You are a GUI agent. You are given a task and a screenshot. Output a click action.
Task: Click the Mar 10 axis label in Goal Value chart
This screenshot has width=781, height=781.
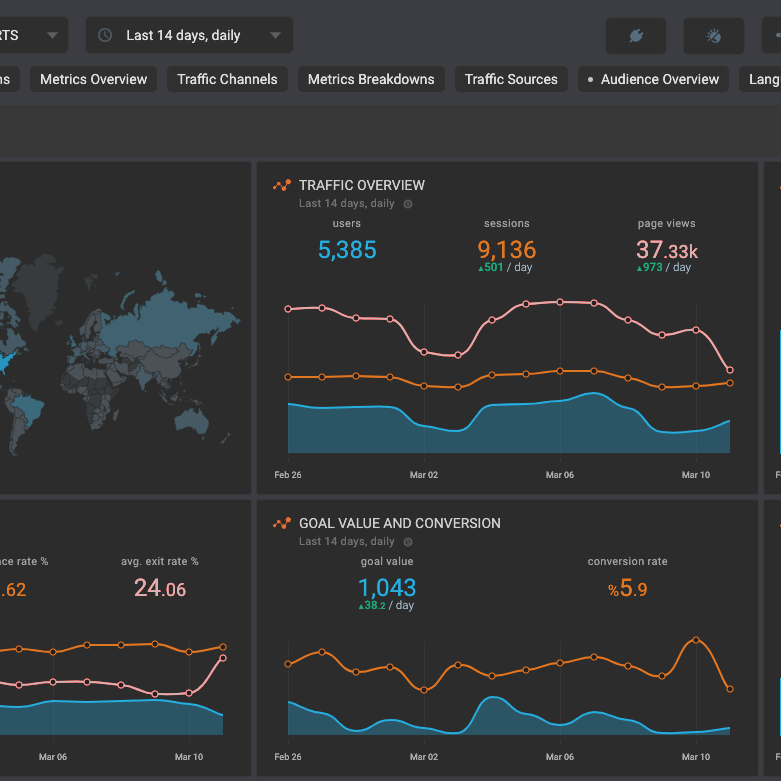point(696,757)
